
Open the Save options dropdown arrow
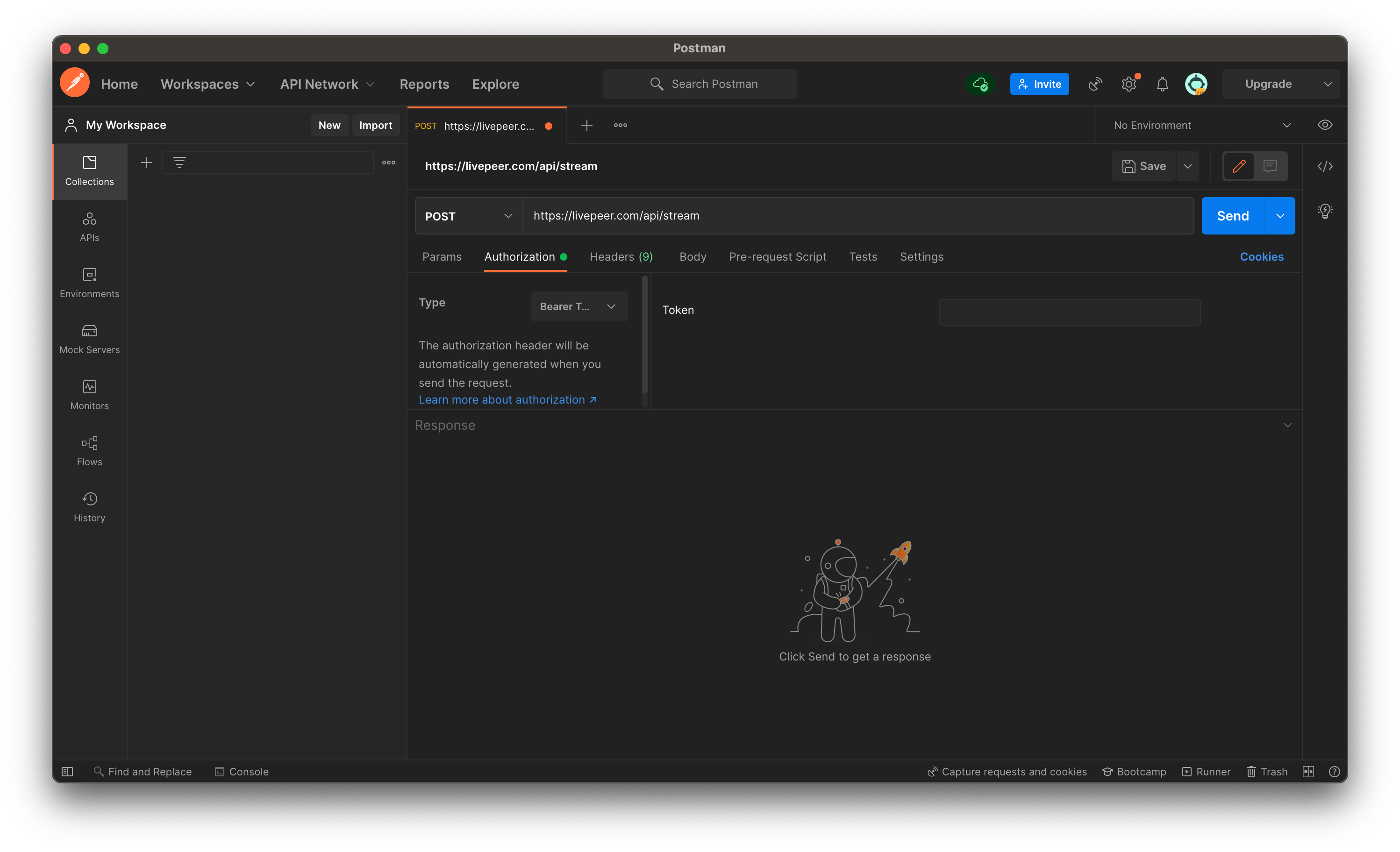coord(1187,166)
